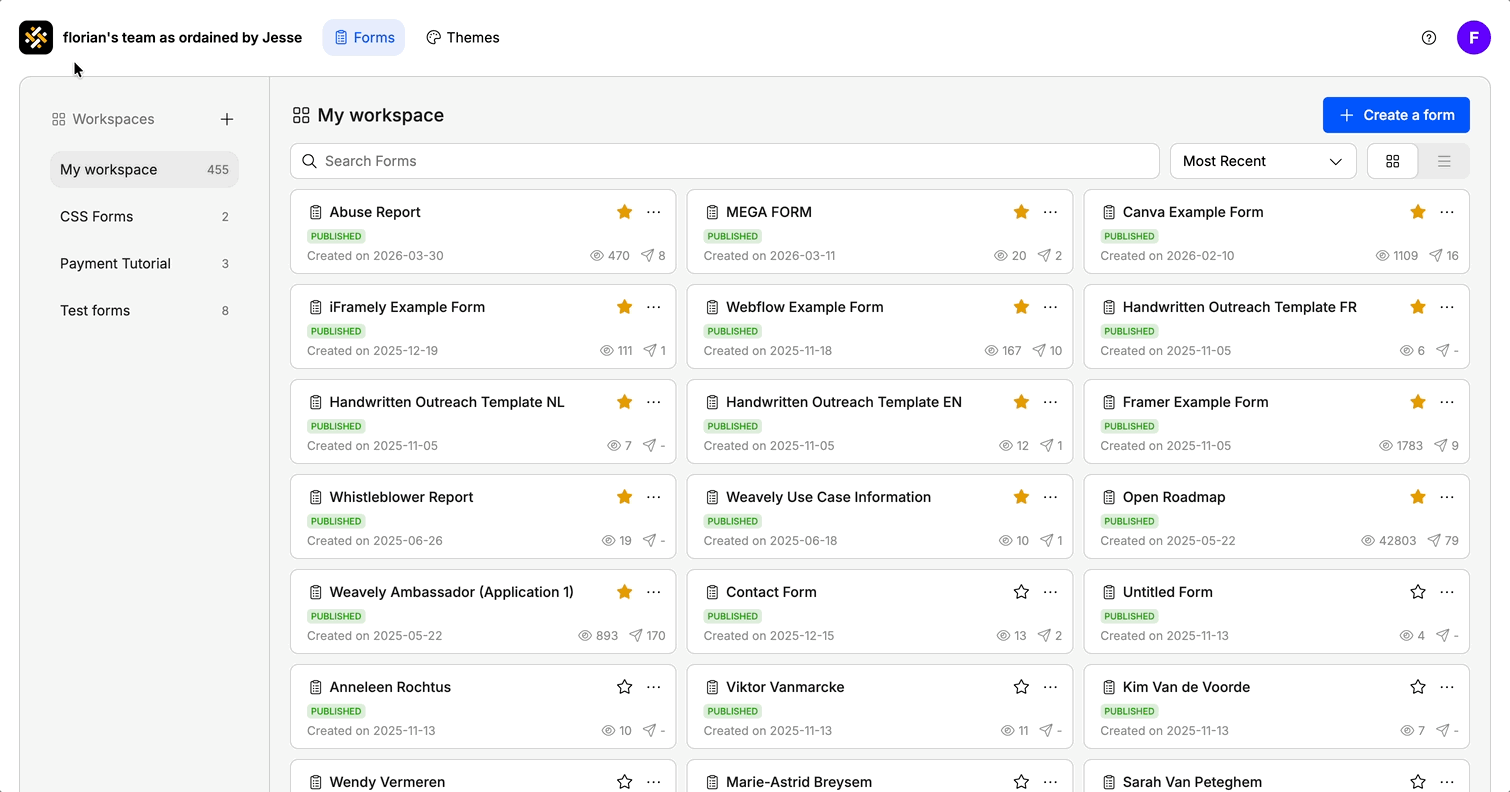Unstar the Weavely Use Case Information form

(1021, 497)
